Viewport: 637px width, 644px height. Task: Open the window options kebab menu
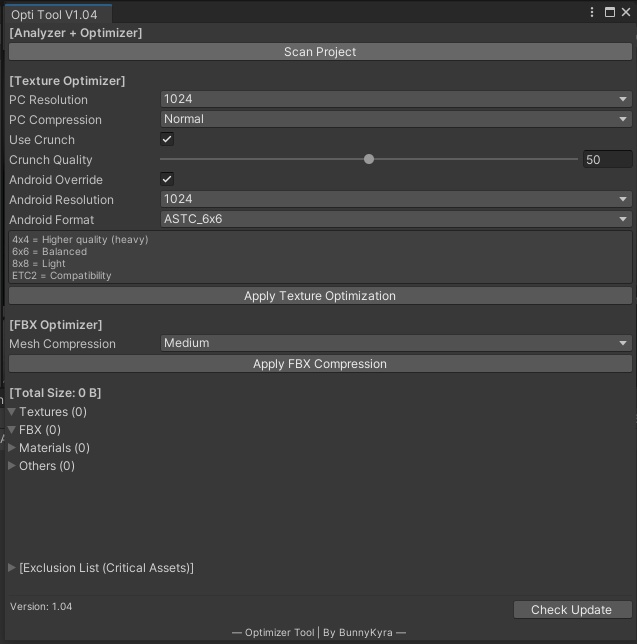(593, 12)
